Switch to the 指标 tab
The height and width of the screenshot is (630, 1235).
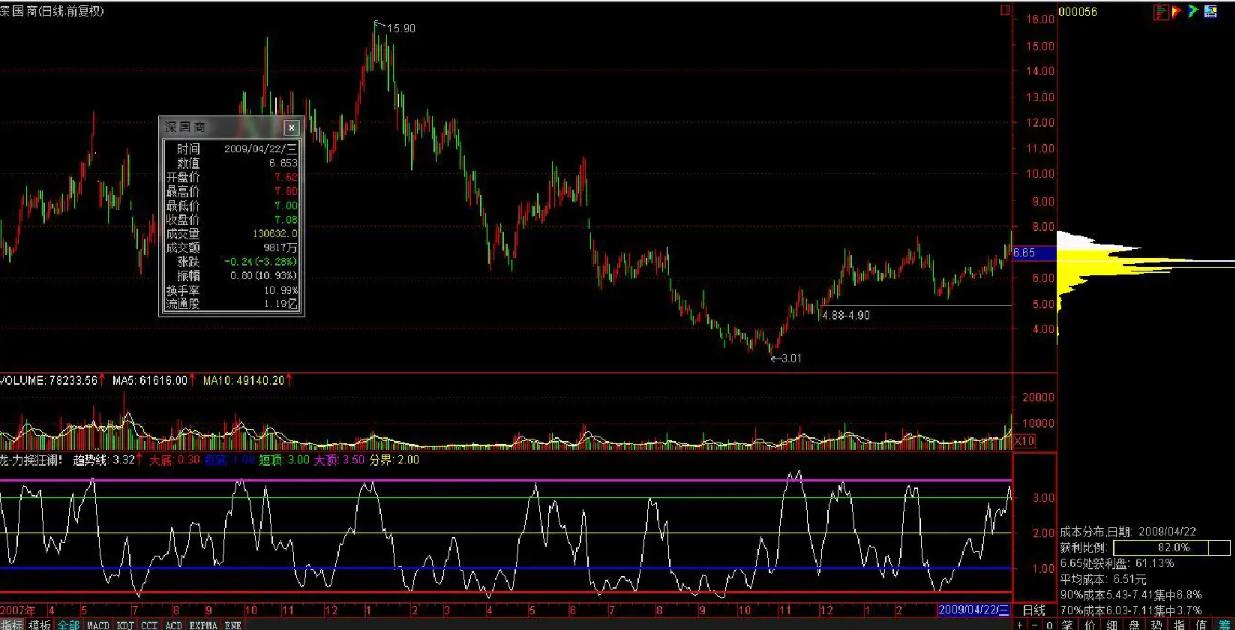tap(12, 624)
